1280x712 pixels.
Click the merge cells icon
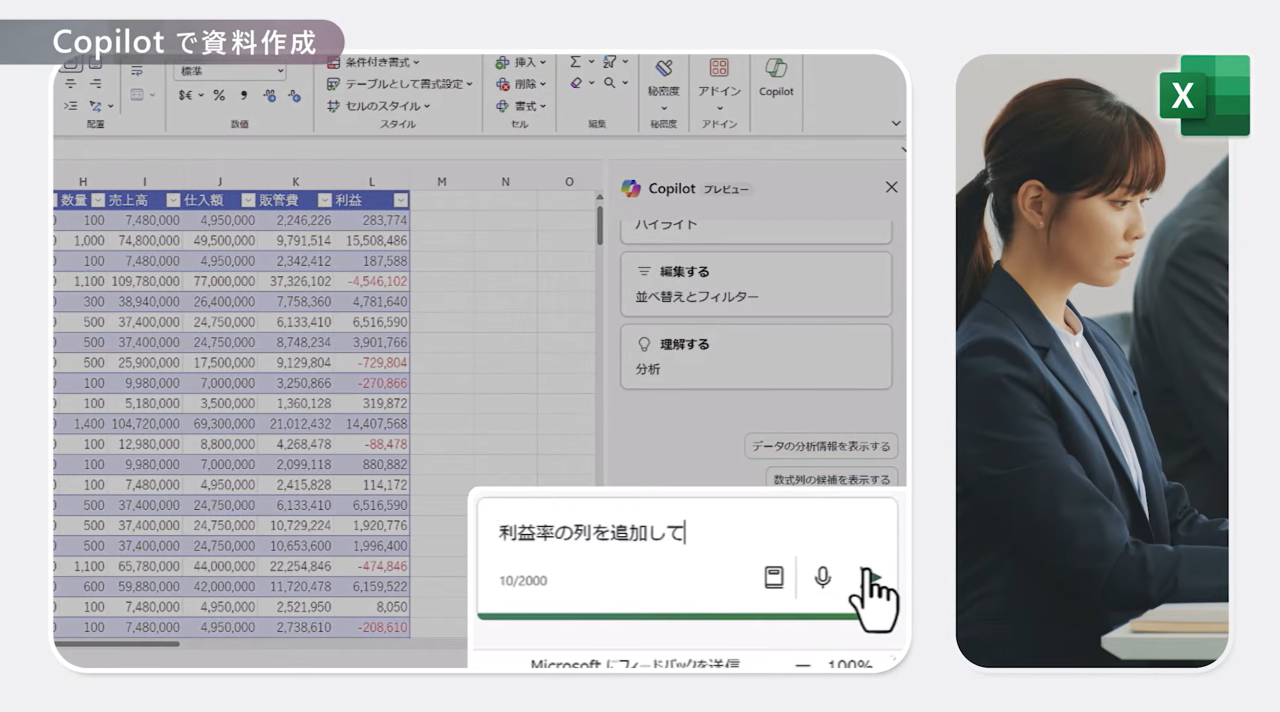(x=137, y=95)
